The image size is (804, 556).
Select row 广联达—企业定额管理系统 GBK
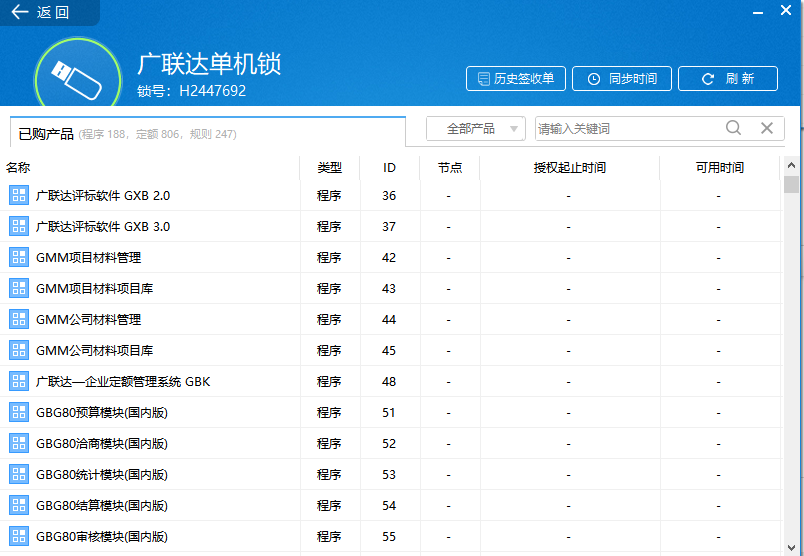tap(391, 382)
